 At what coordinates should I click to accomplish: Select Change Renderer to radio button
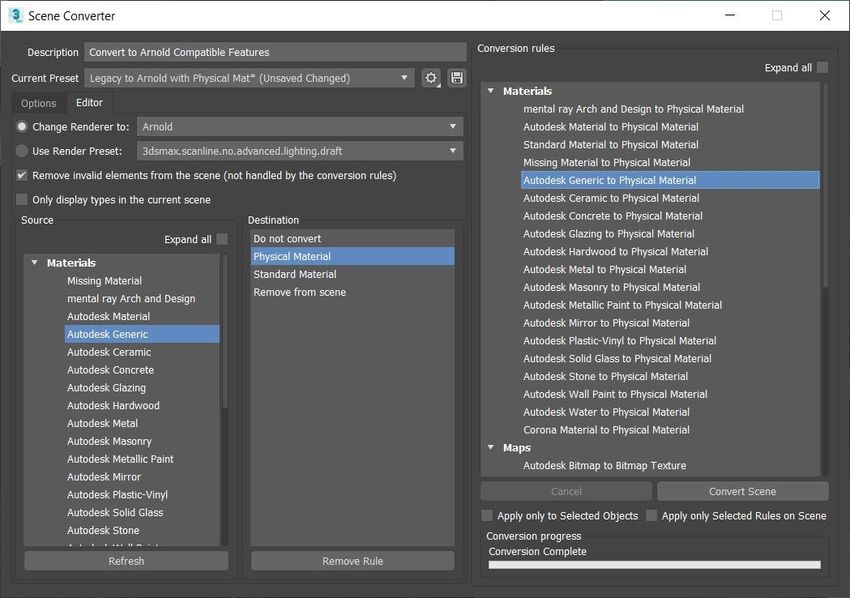(22, 126)
